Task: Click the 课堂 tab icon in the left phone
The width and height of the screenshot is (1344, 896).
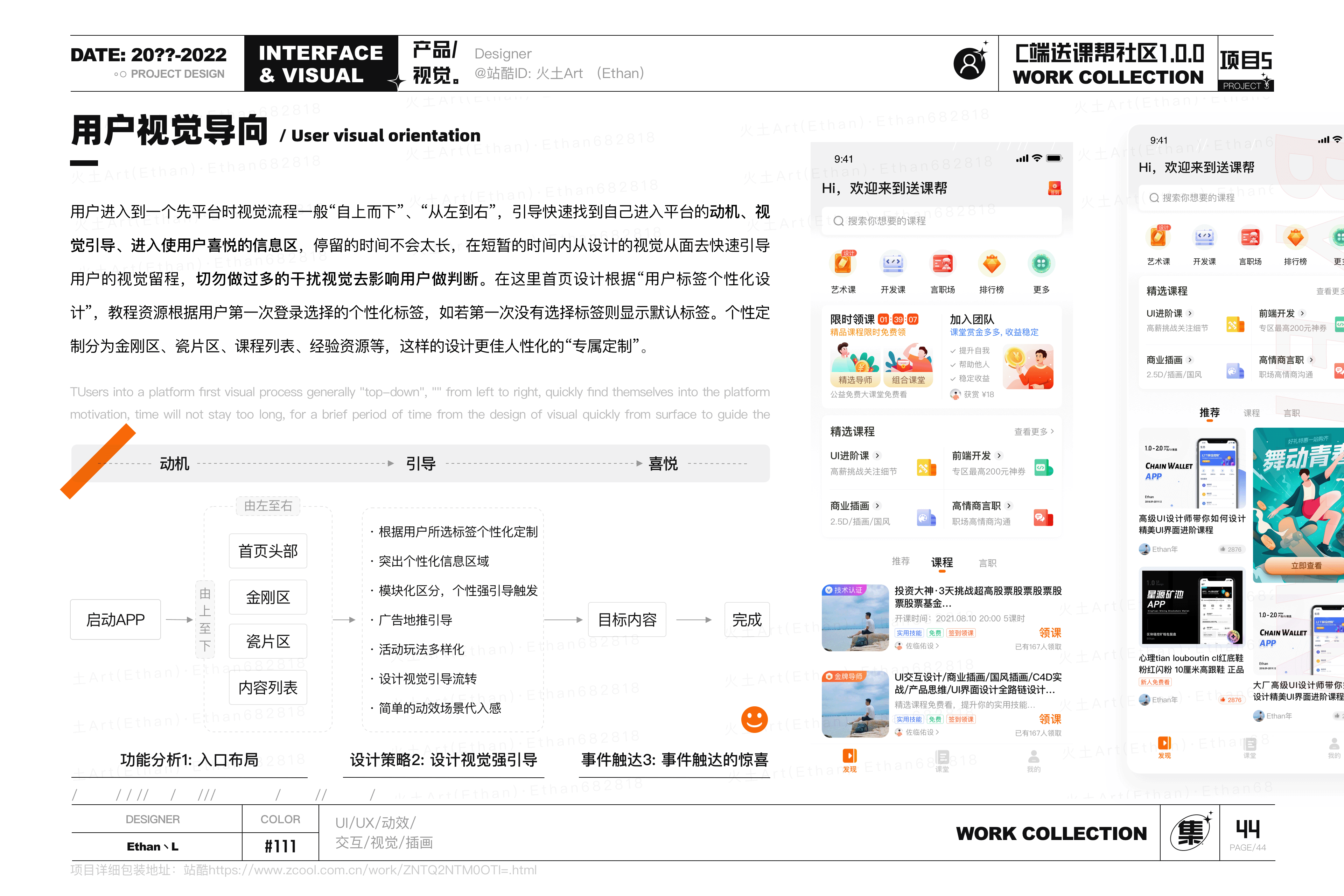Action: 942,757
